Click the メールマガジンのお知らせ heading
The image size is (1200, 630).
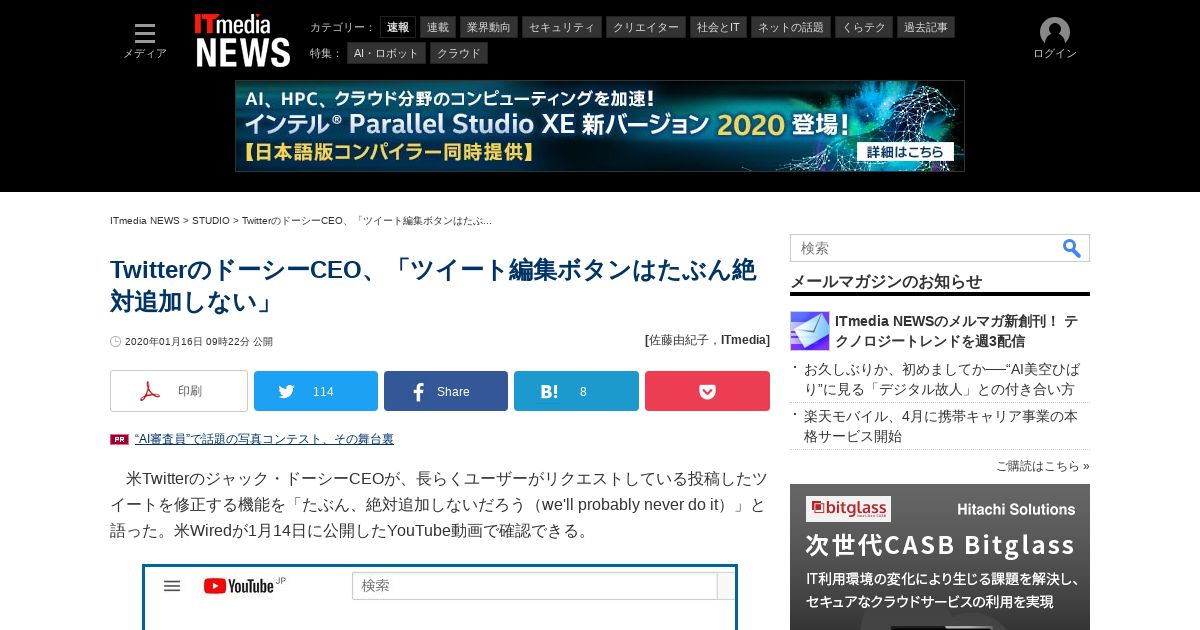pyautogui.click(x=886, y=281)
